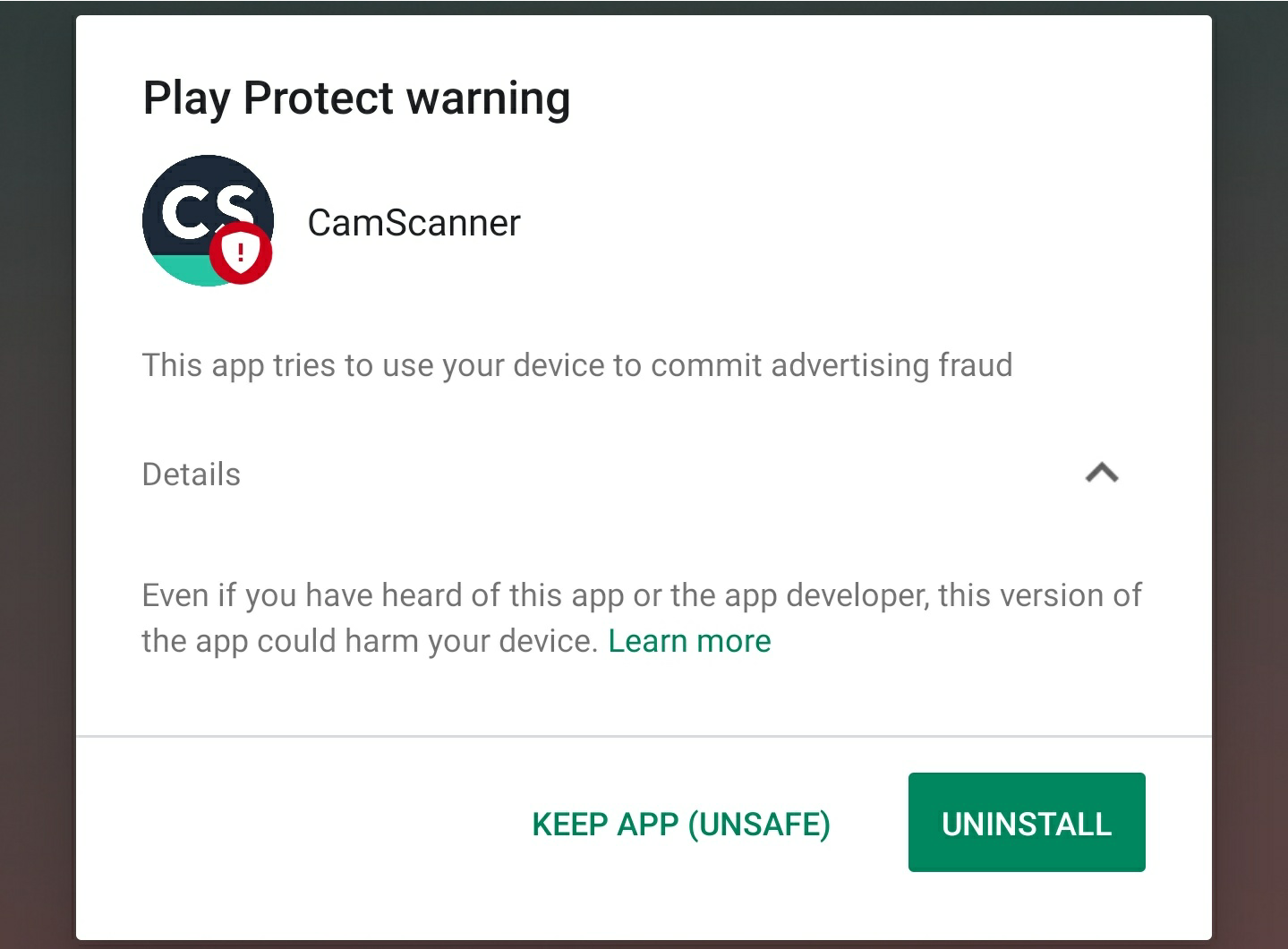Dismiss by tapping dimmed area left of dialog

(x=38, y=474)
